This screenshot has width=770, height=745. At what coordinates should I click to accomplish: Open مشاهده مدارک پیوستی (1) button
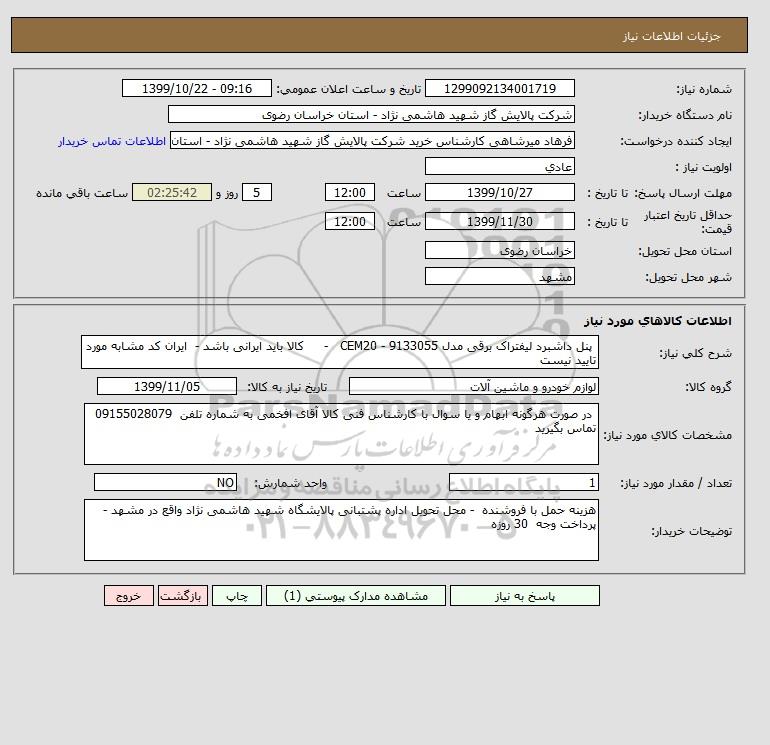pyautogui.click(x=356, y=596)
